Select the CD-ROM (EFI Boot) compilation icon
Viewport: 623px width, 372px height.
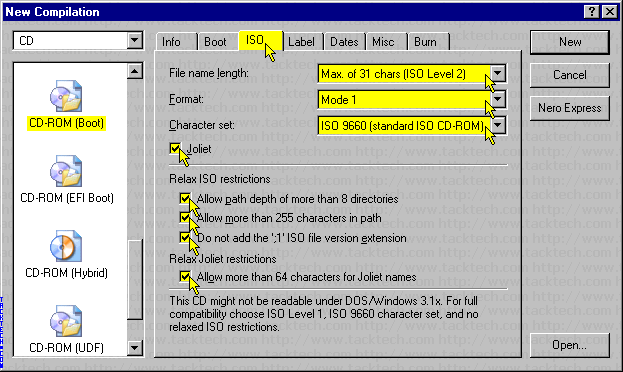pyautogui.click(x=66, y=171)
